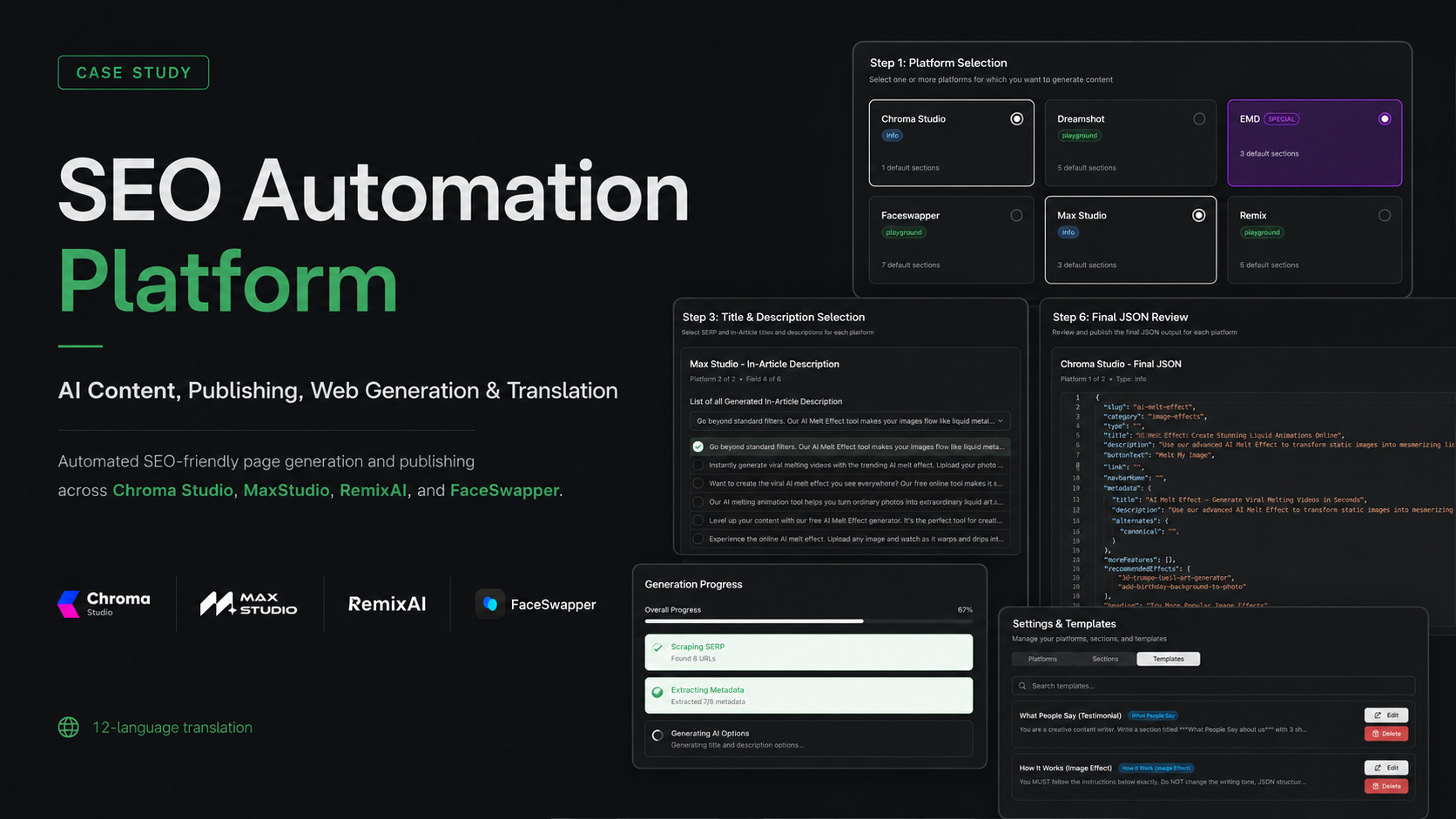
Task: Select the Generating AI Options step
Action: tap(809, 739)
